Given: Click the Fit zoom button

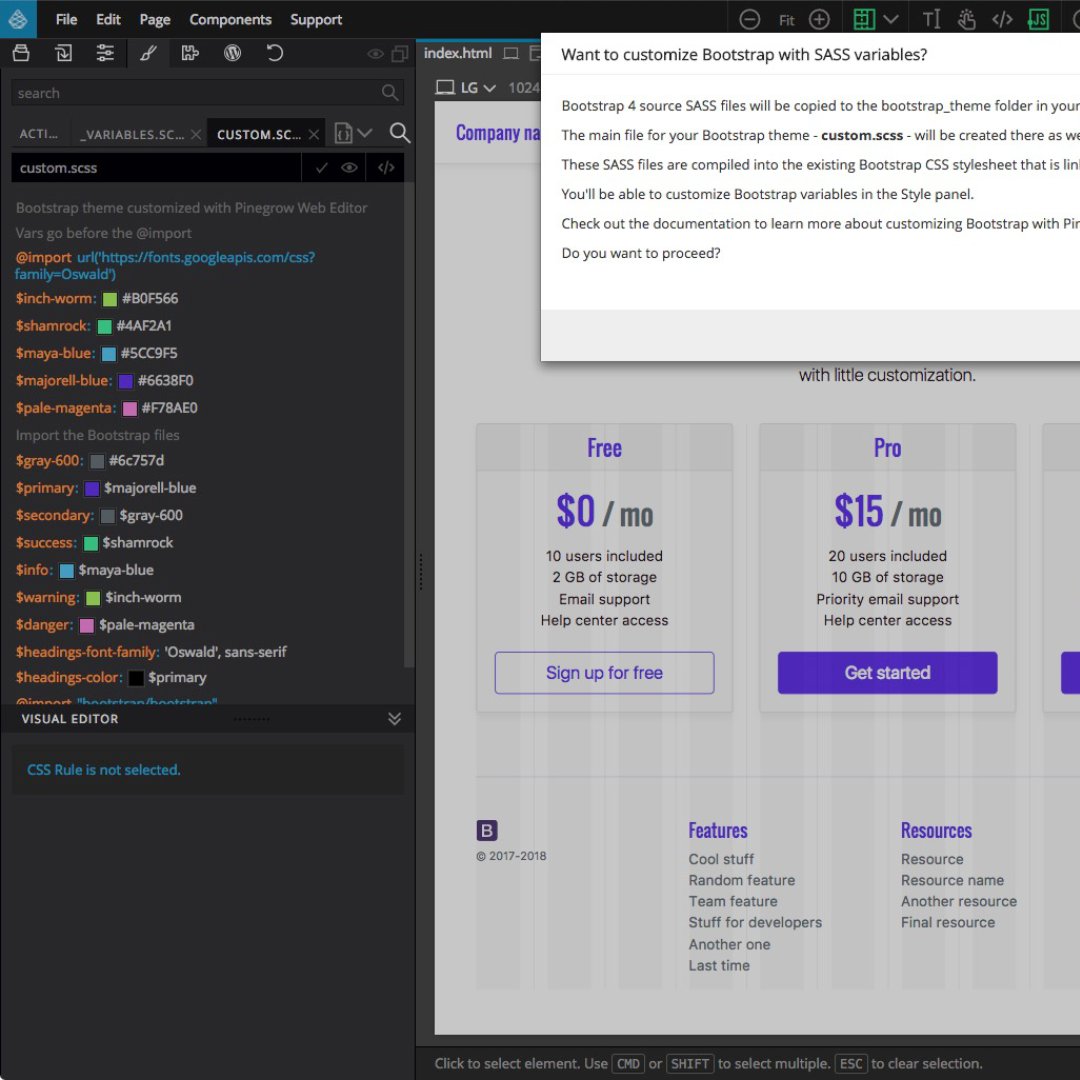Looking at the screenshot, I should (787, 20).
